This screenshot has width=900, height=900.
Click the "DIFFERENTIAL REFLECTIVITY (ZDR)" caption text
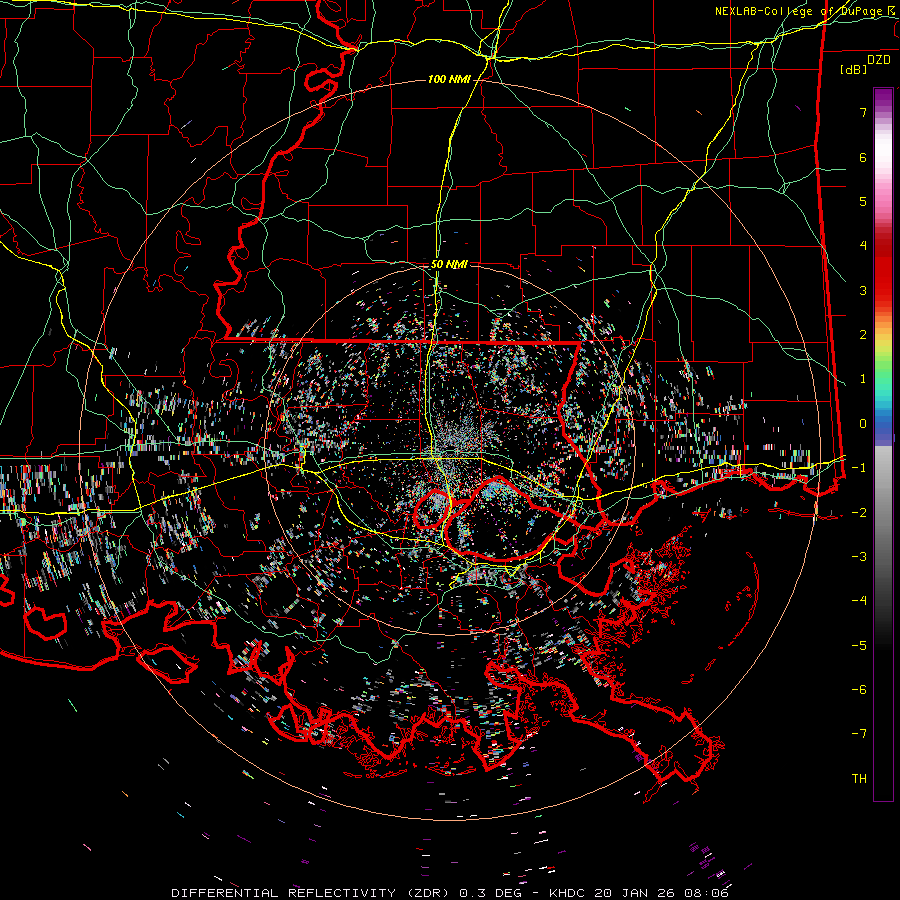tap(312, 893)
